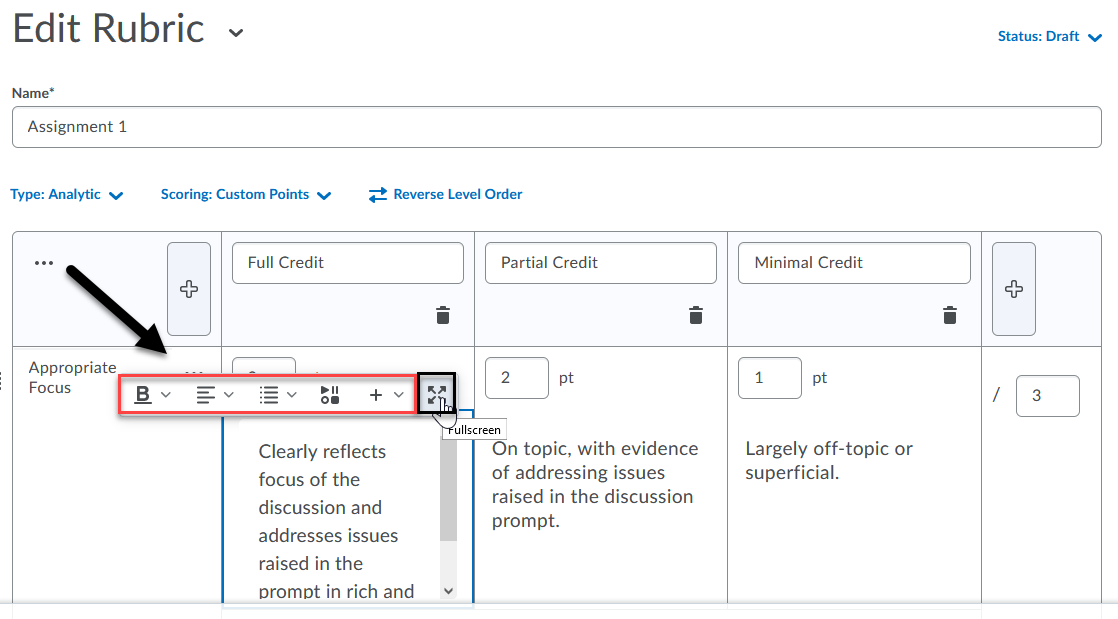Click the scroll down arrow in description editor

(x=448, y=591)
